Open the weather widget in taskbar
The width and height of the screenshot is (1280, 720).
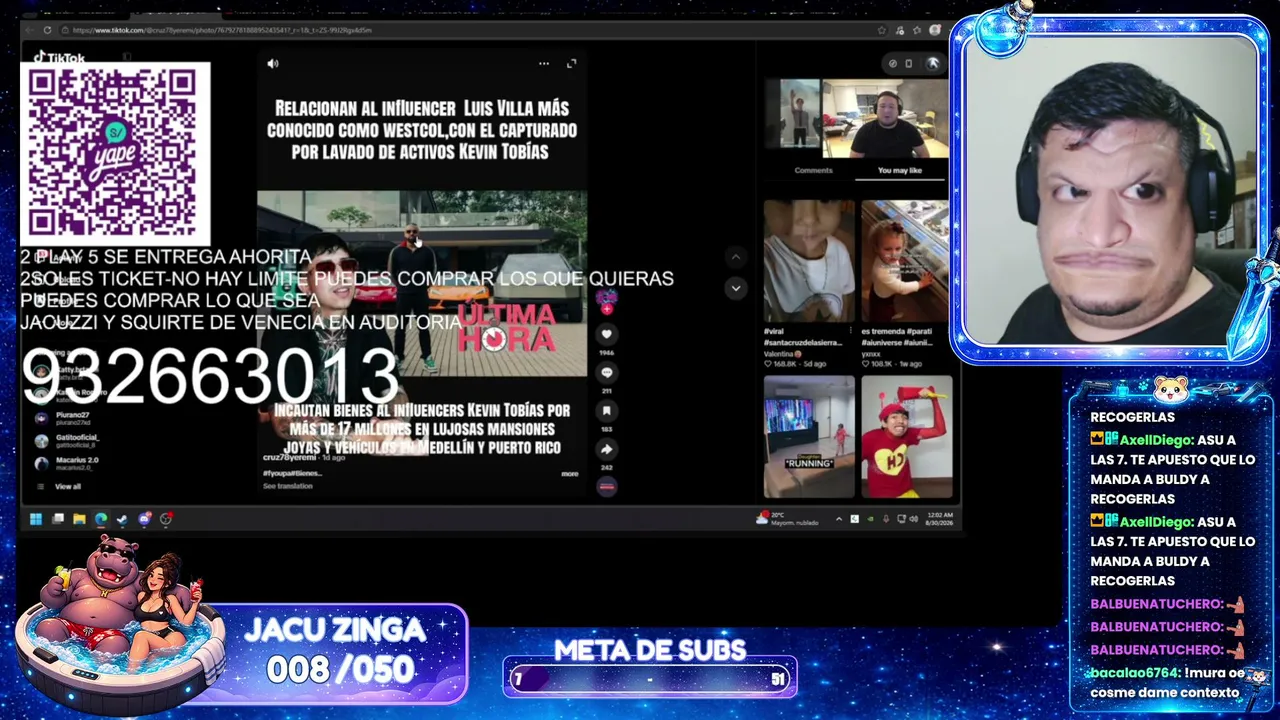coord(787,518)
